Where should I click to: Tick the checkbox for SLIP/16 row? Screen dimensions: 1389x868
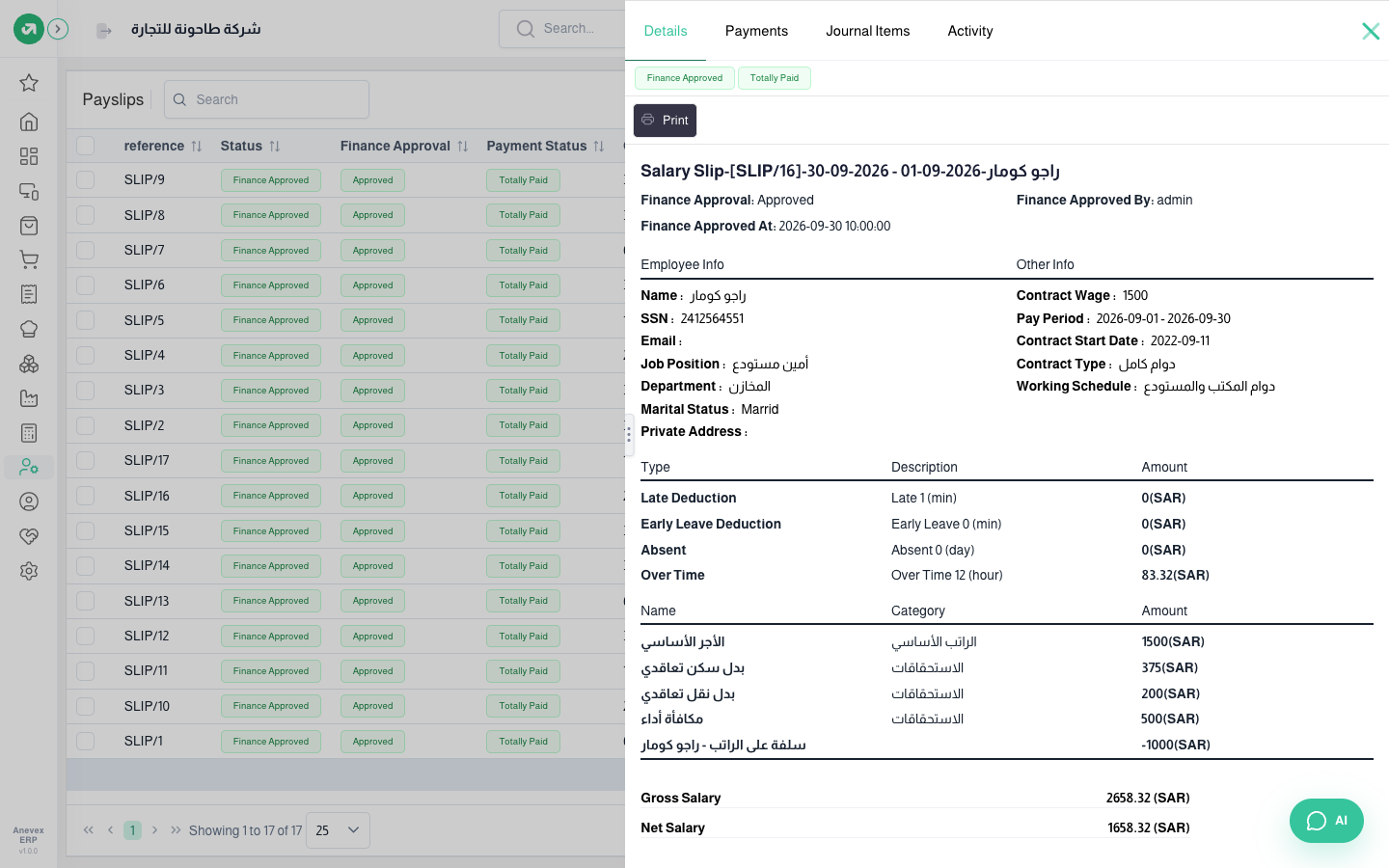pos(86,496)
